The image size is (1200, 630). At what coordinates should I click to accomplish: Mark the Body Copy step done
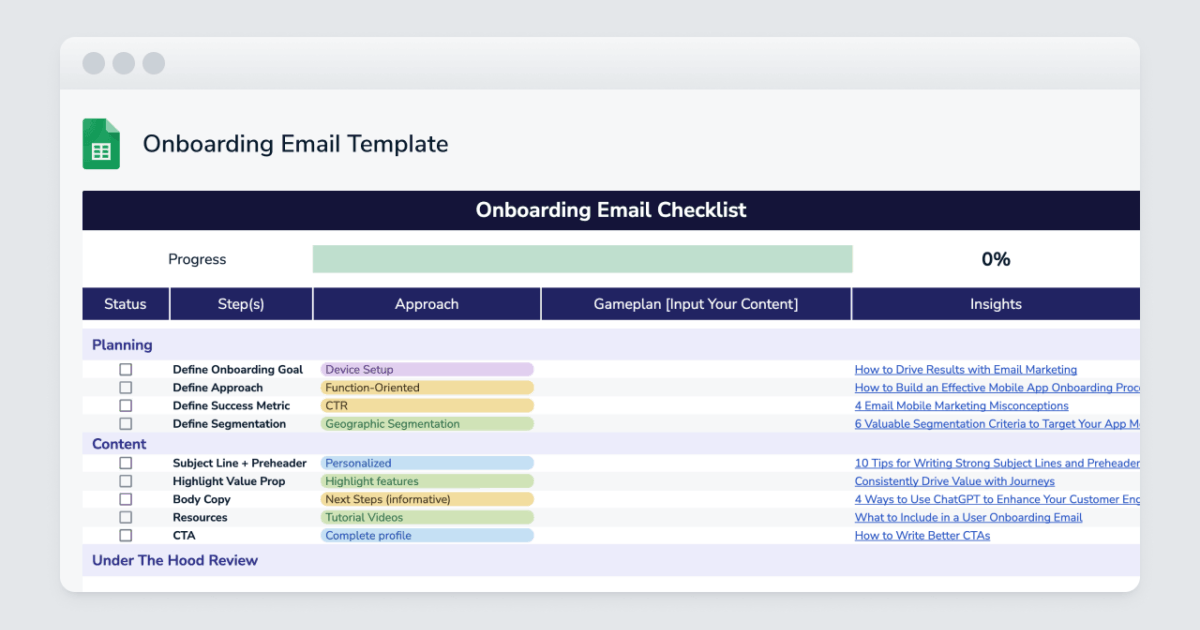(x=125, y=498)
